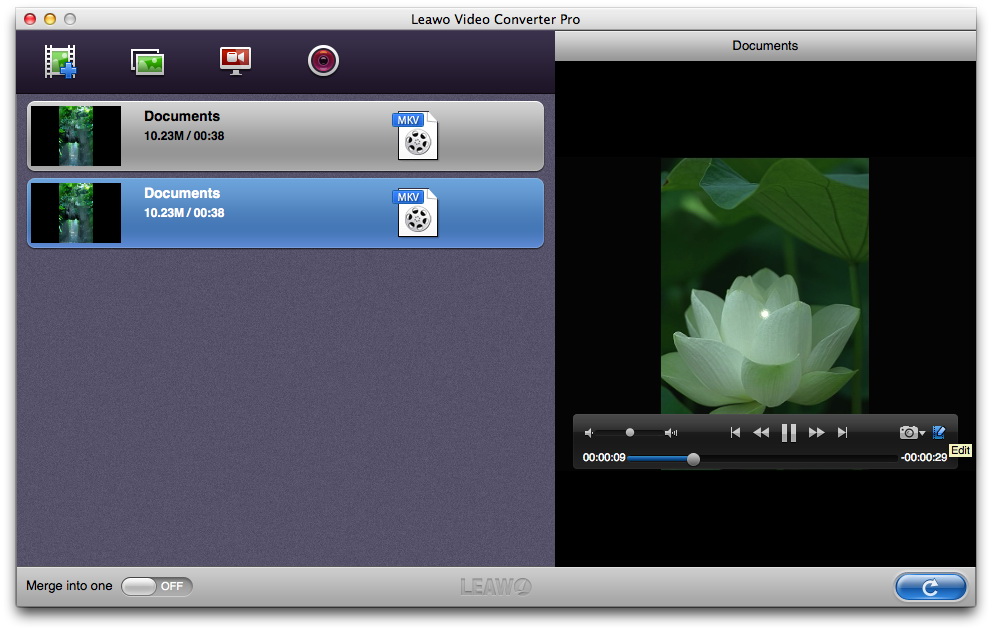Skip to previous track in player
Image resolution: width=992 pixels, height=631 pixels.
click(x=735, y=432)
